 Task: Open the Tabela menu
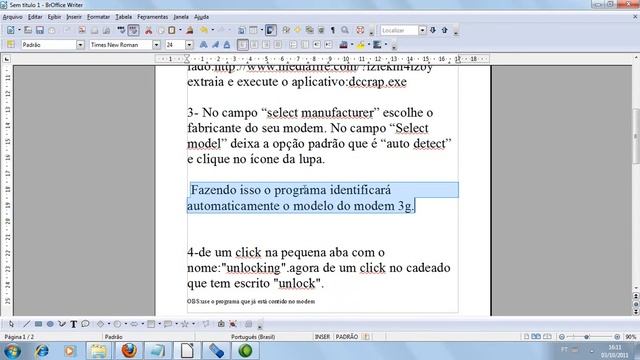(123, 17)
